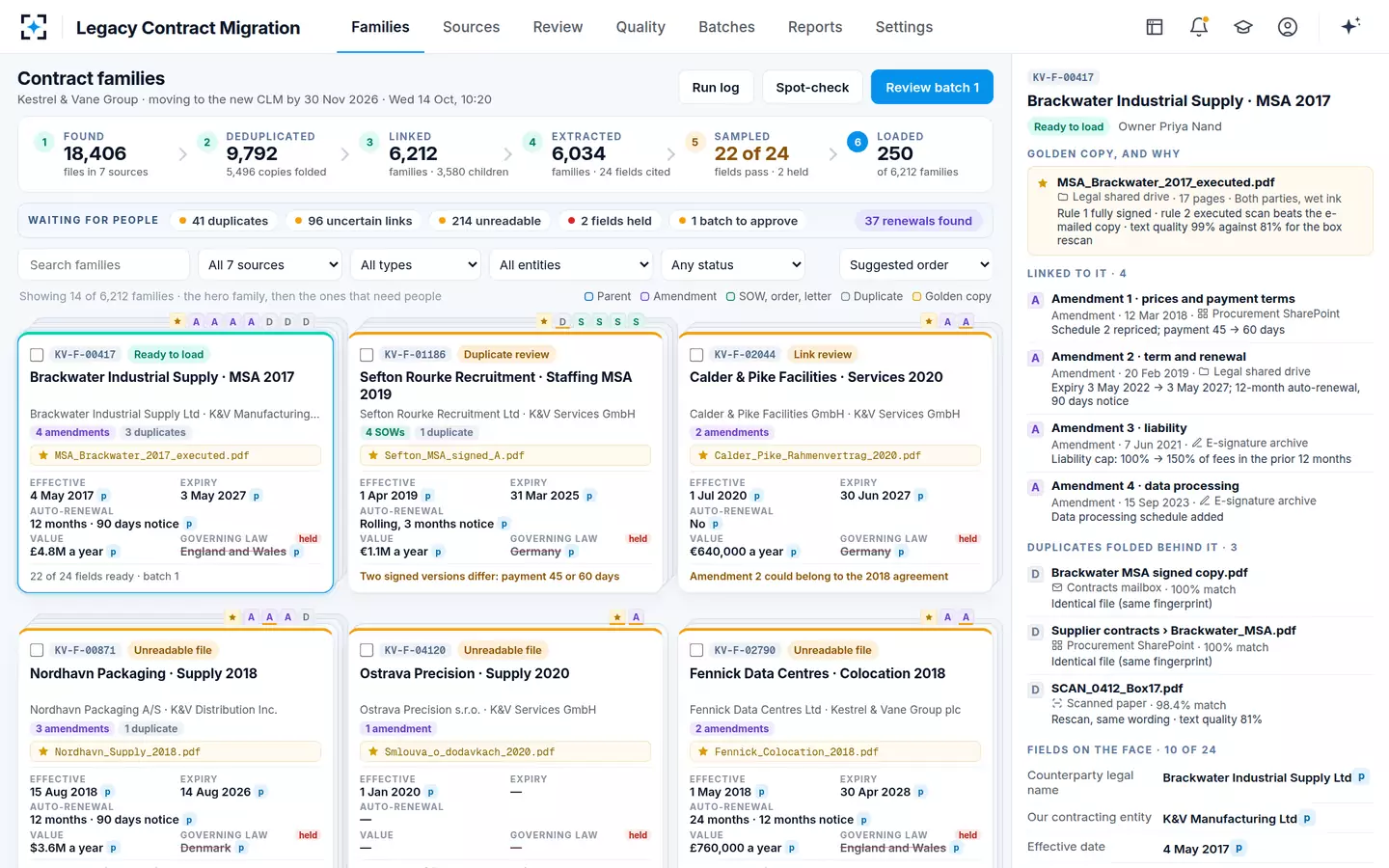
Task: Click the Review batch 1 button
Action: [932, 87]
